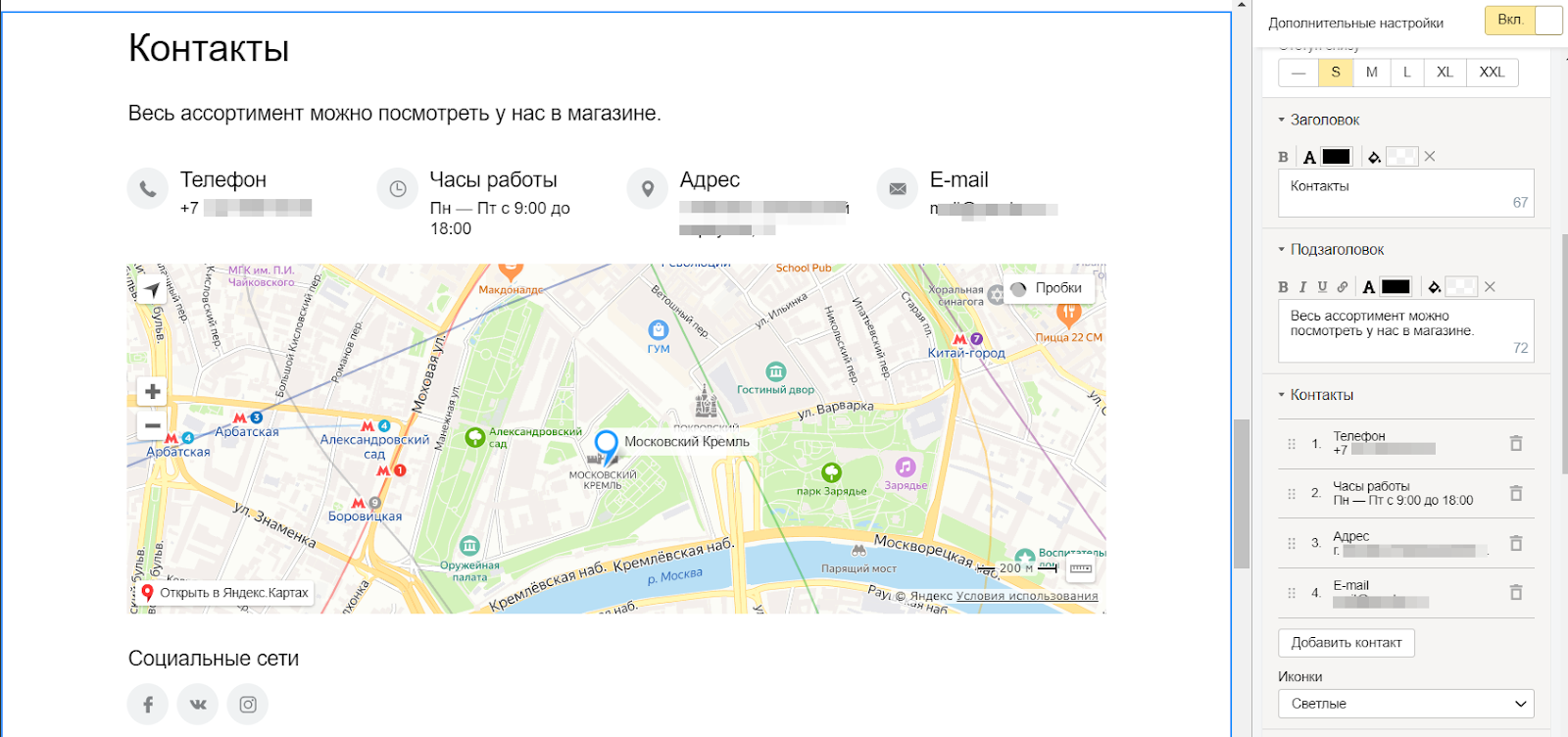Open fill color bucket for Заголовок
This screenshot has width=1568, height=737.
click(1374, 157)
